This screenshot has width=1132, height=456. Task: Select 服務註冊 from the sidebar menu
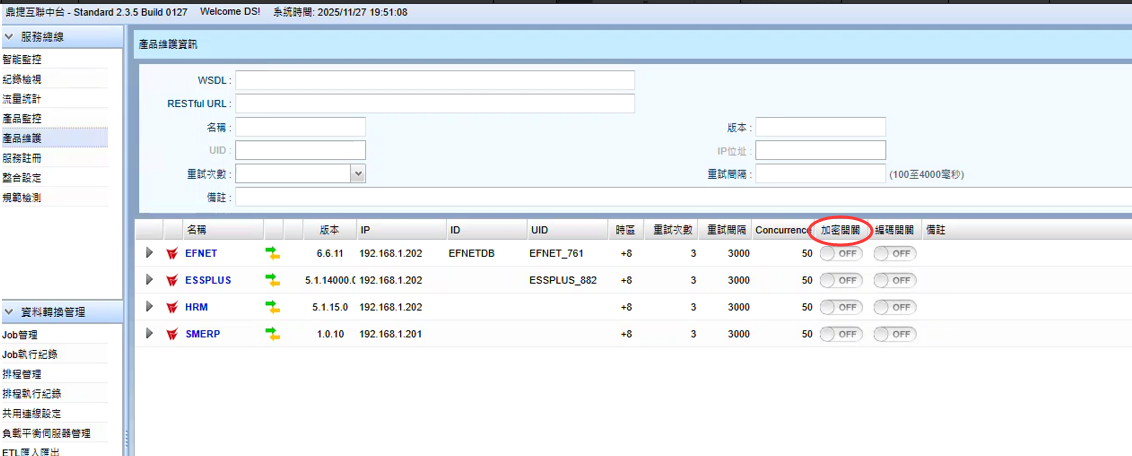22,158
